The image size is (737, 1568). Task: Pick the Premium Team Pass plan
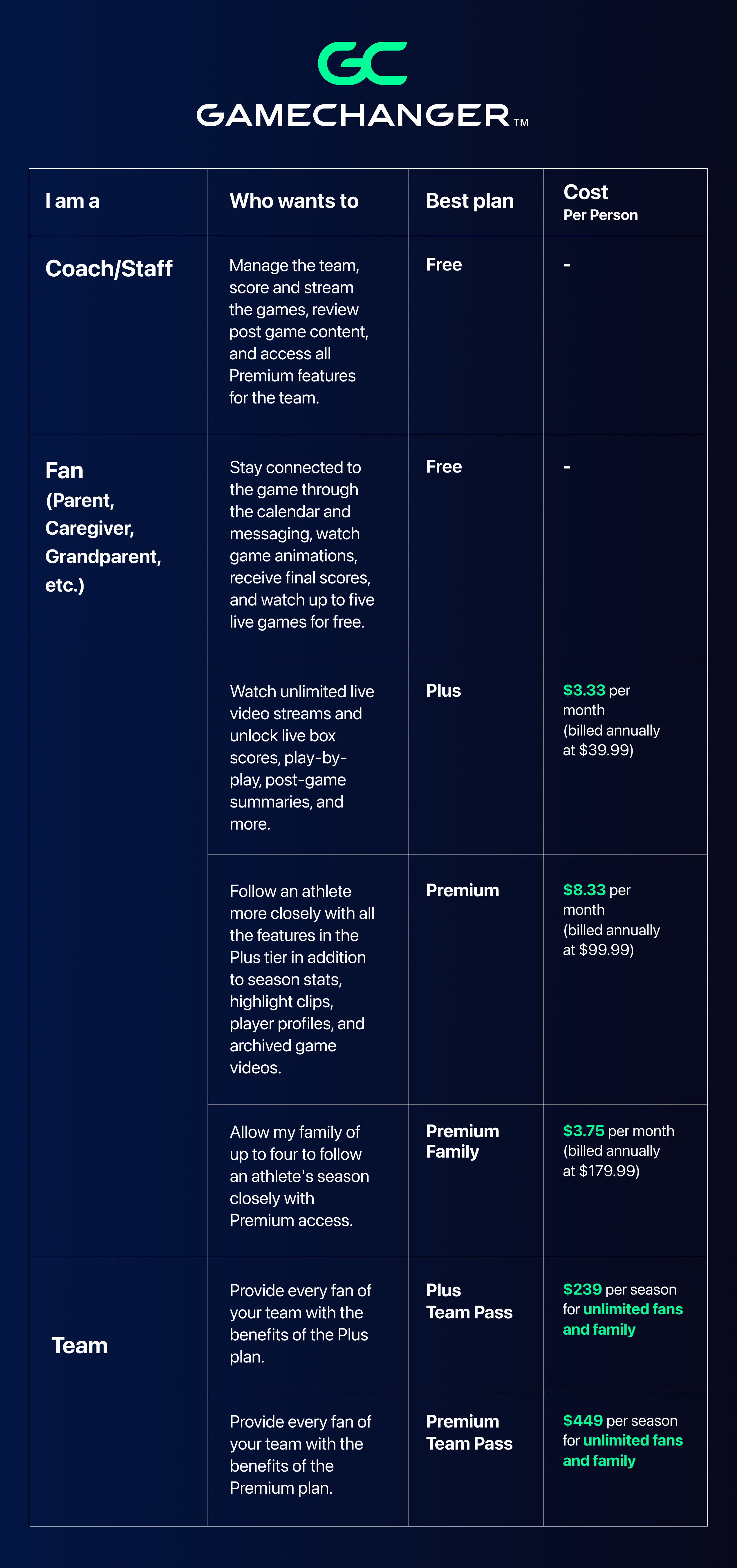(469, 1432)
